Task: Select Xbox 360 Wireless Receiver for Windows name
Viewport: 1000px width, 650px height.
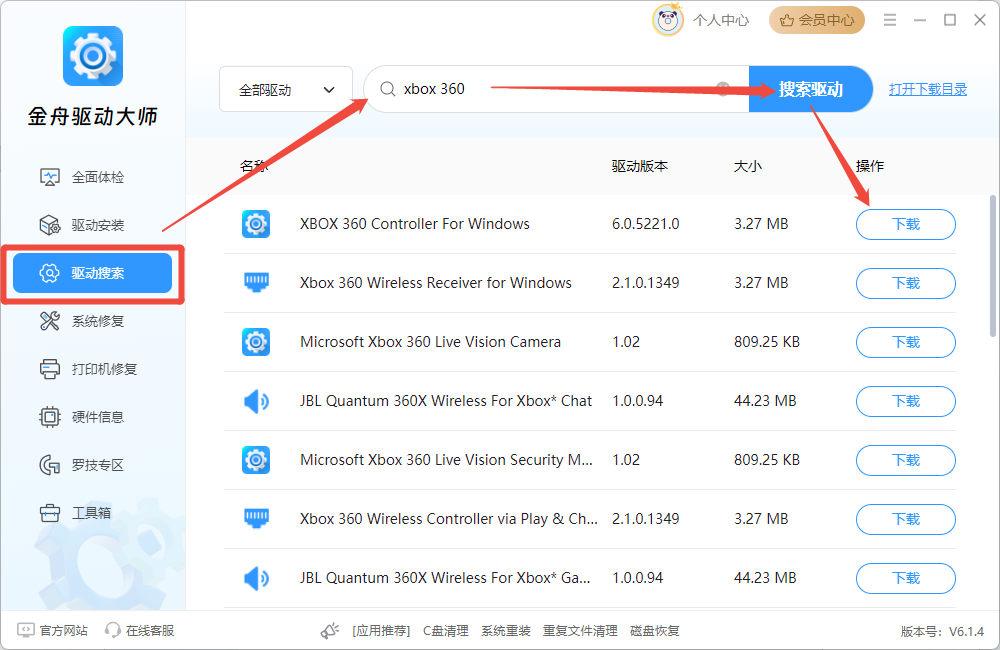Action: 436,283
